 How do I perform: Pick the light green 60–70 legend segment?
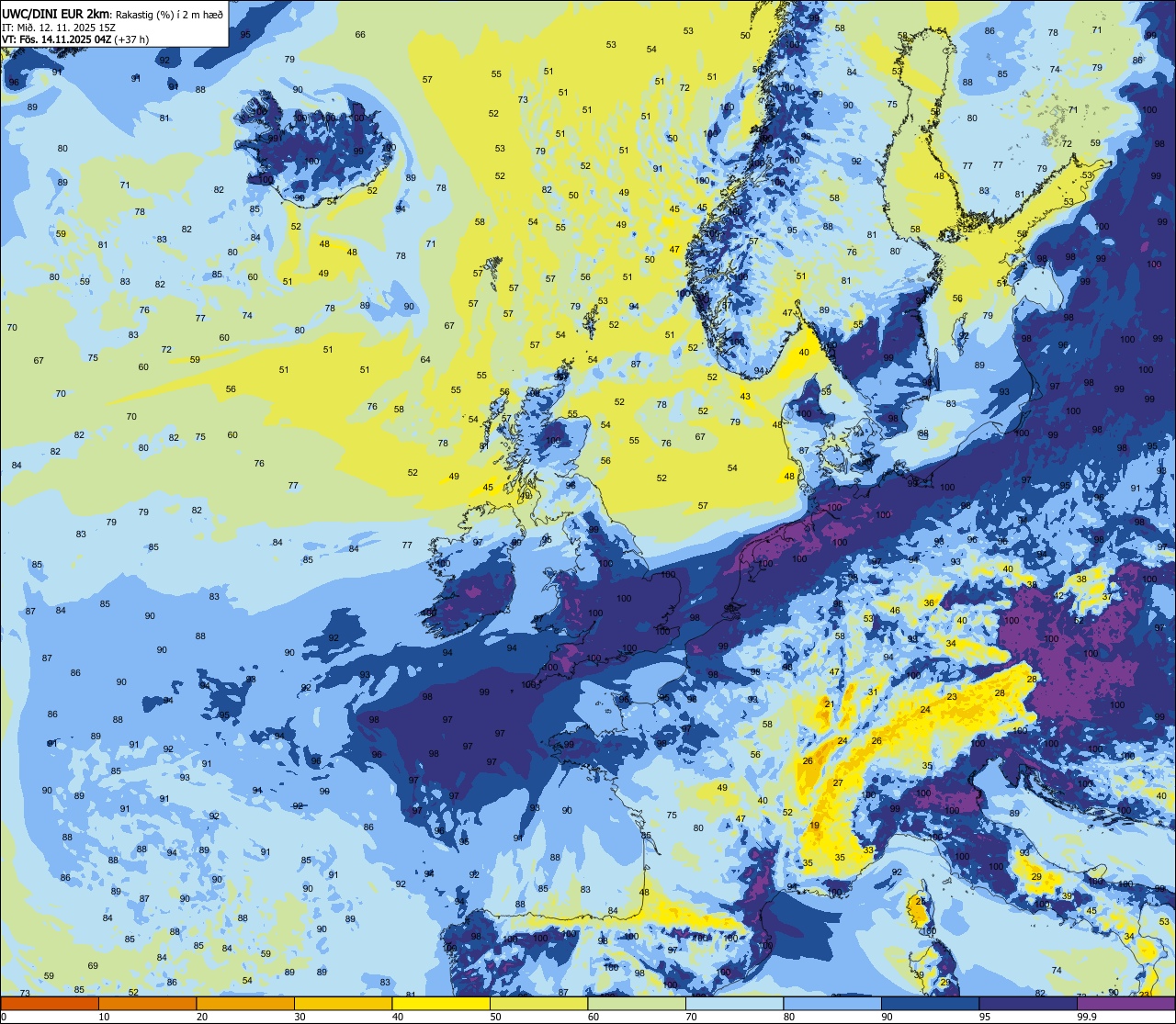pyautogui.click(x=637, y=1004)
